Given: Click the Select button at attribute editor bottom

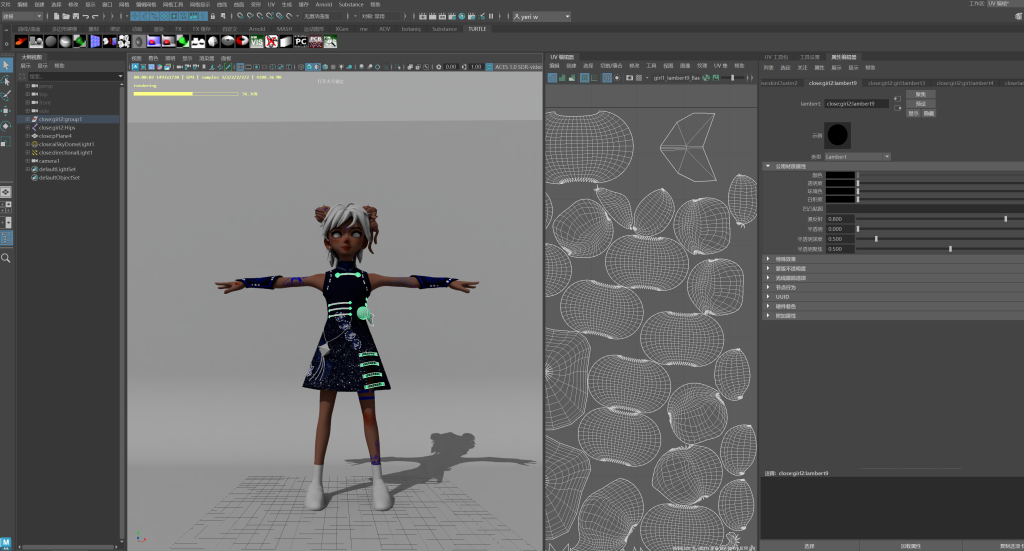Looking at the screenshot, I should [x=809, y=546].
